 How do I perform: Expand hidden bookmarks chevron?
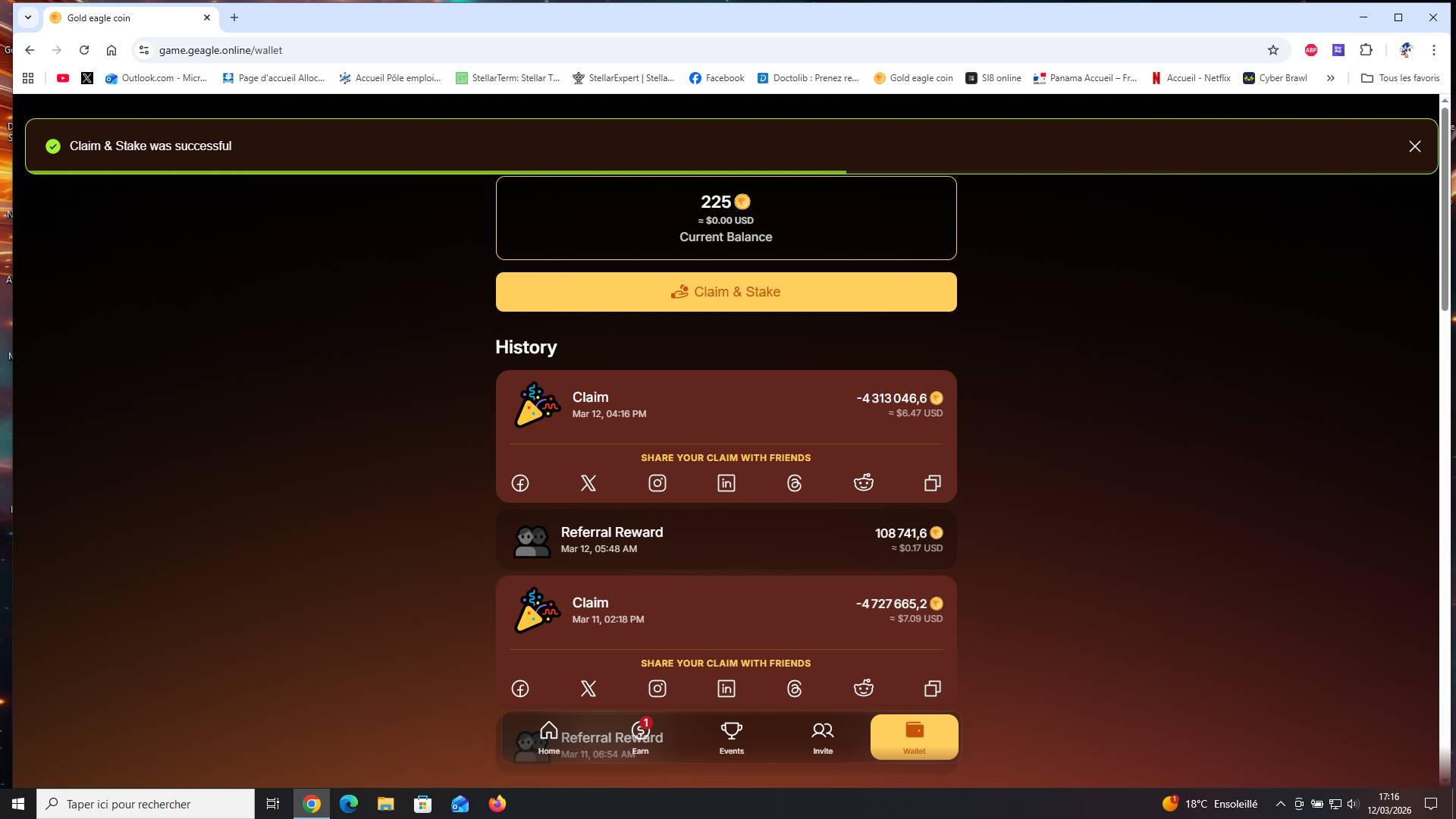[1330, 78]
